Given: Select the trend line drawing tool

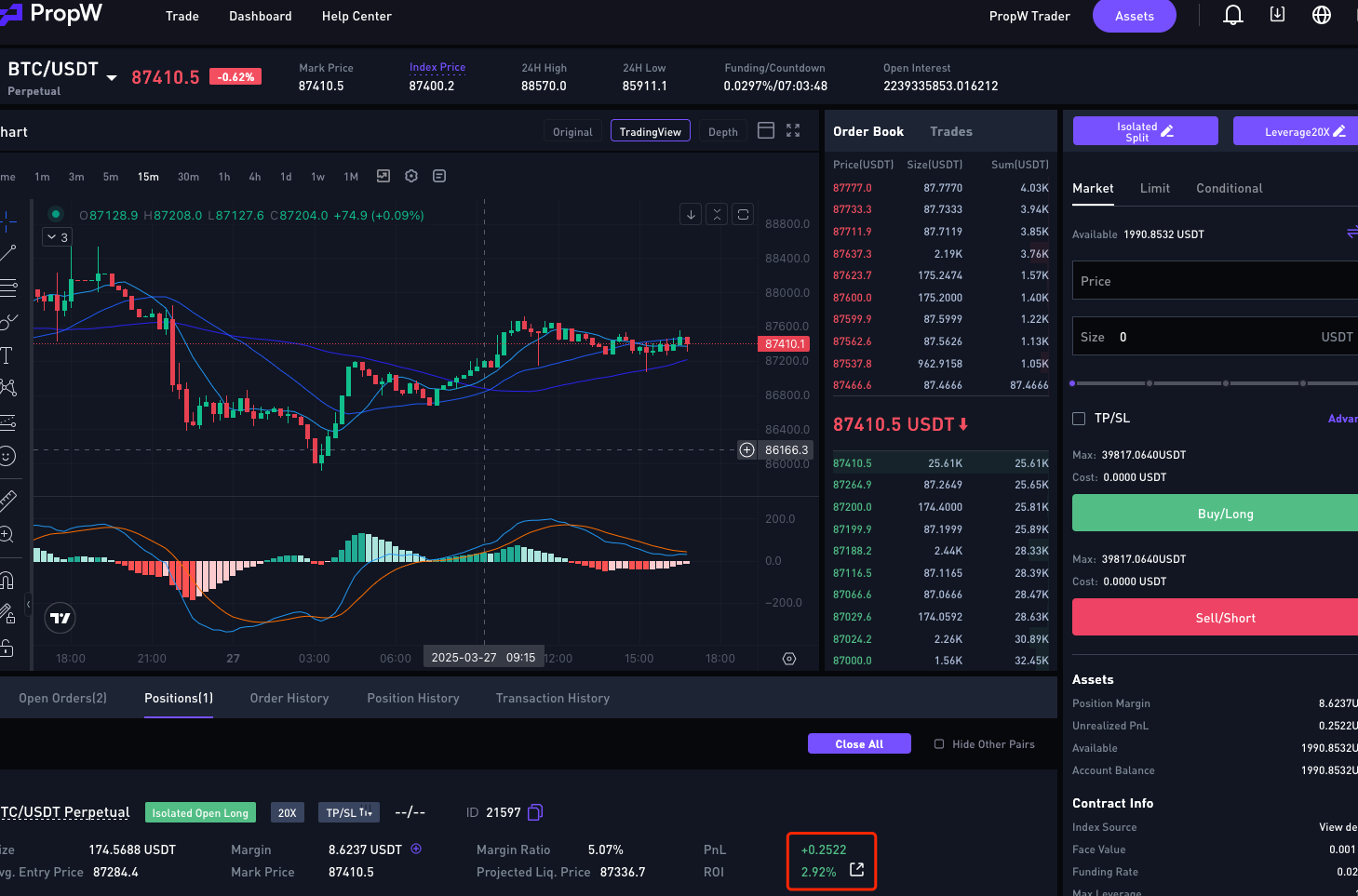Looking at the screenshot, I should click(x=7, y=253).
